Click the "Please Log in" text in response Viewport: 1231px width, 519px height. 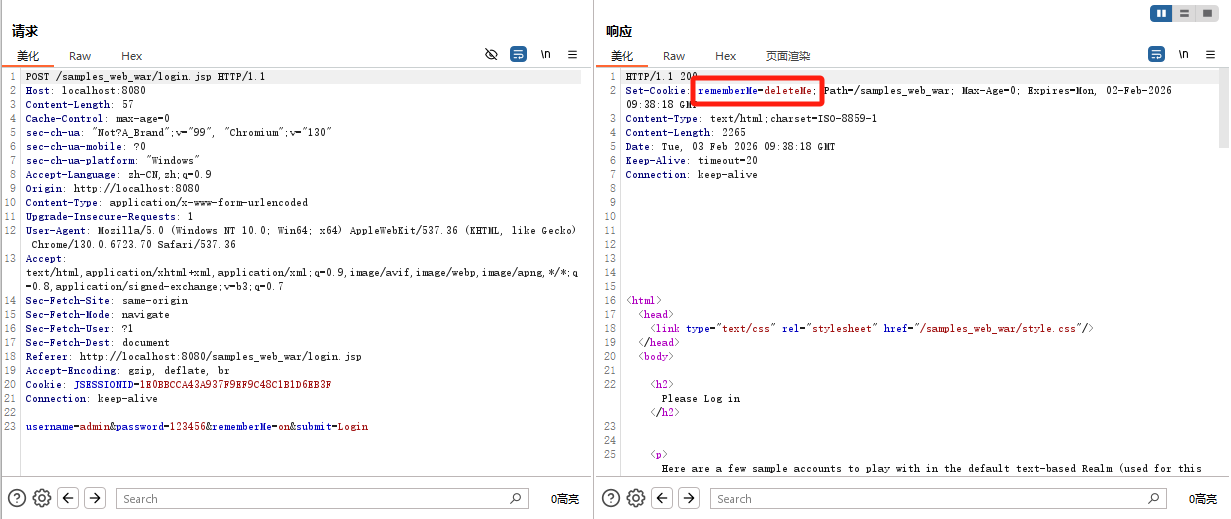(701, 398)
